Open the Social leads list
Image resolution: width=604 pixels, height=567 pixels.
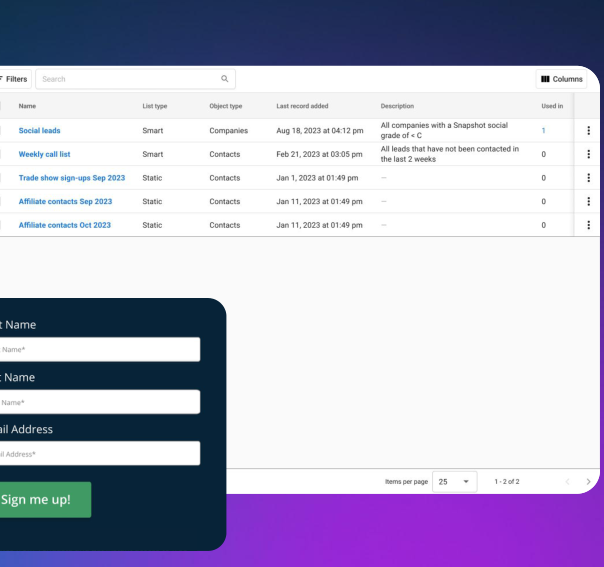(39, 131)
